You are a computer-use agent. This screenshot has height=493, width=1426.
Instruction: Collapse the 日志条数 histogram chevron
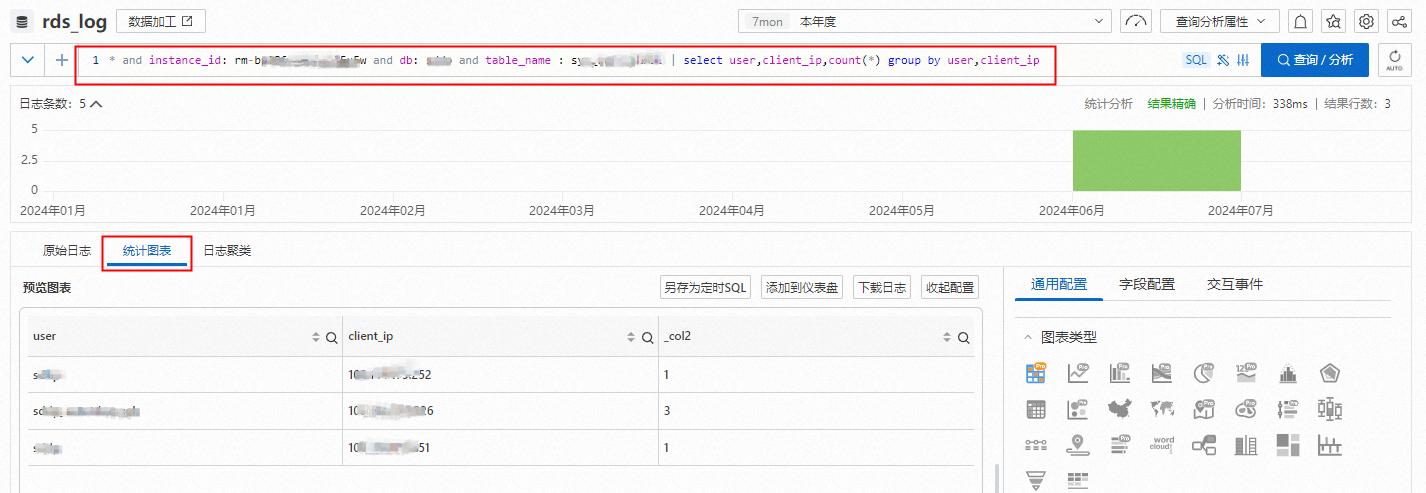point(96,103)
